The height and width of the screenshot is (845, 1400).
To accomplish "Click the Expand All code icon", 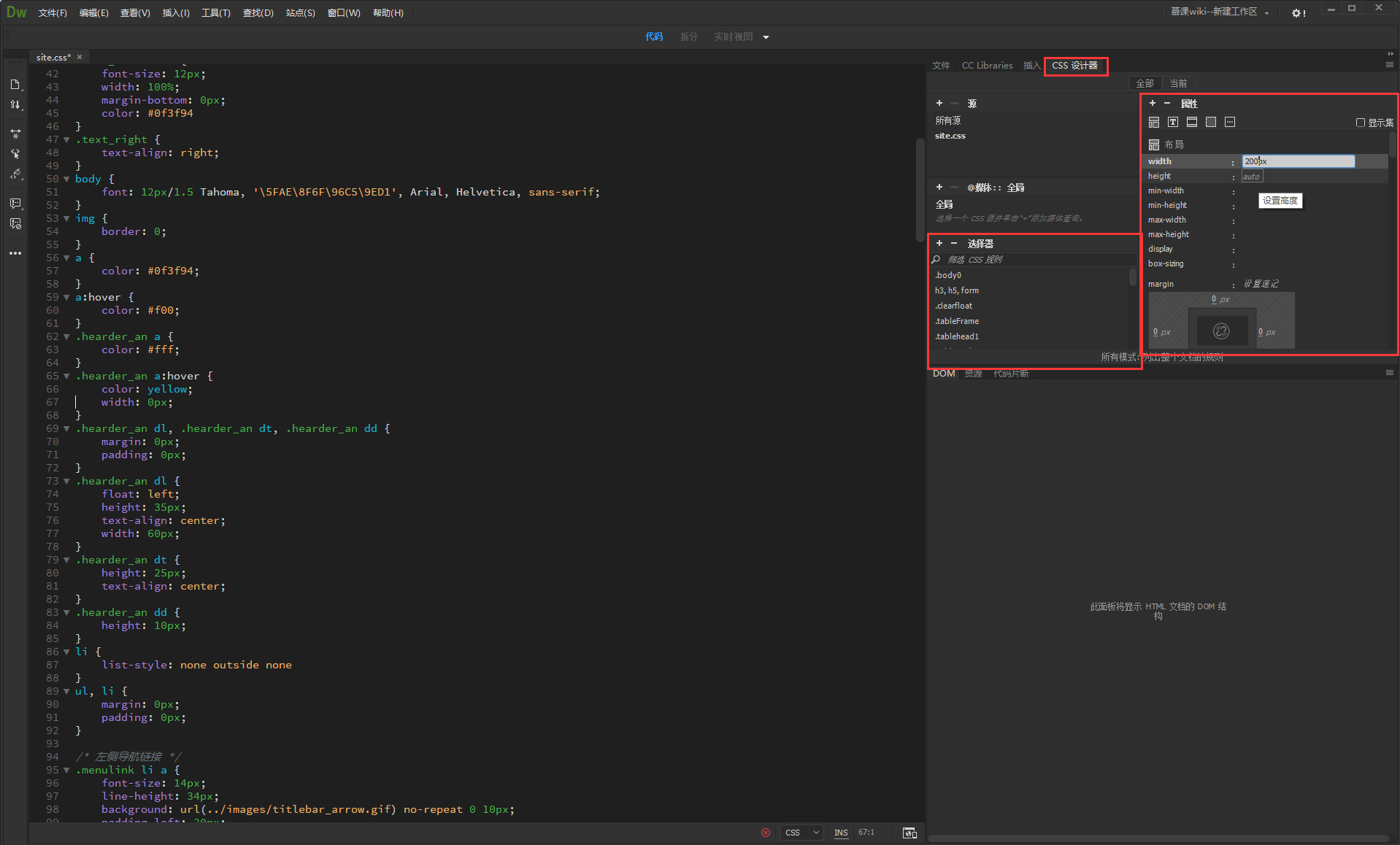I will (15, 134).
